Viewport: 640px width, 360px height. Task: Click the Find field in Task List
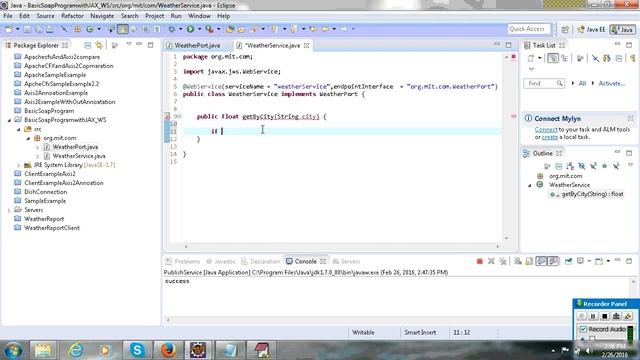(544, 83)
